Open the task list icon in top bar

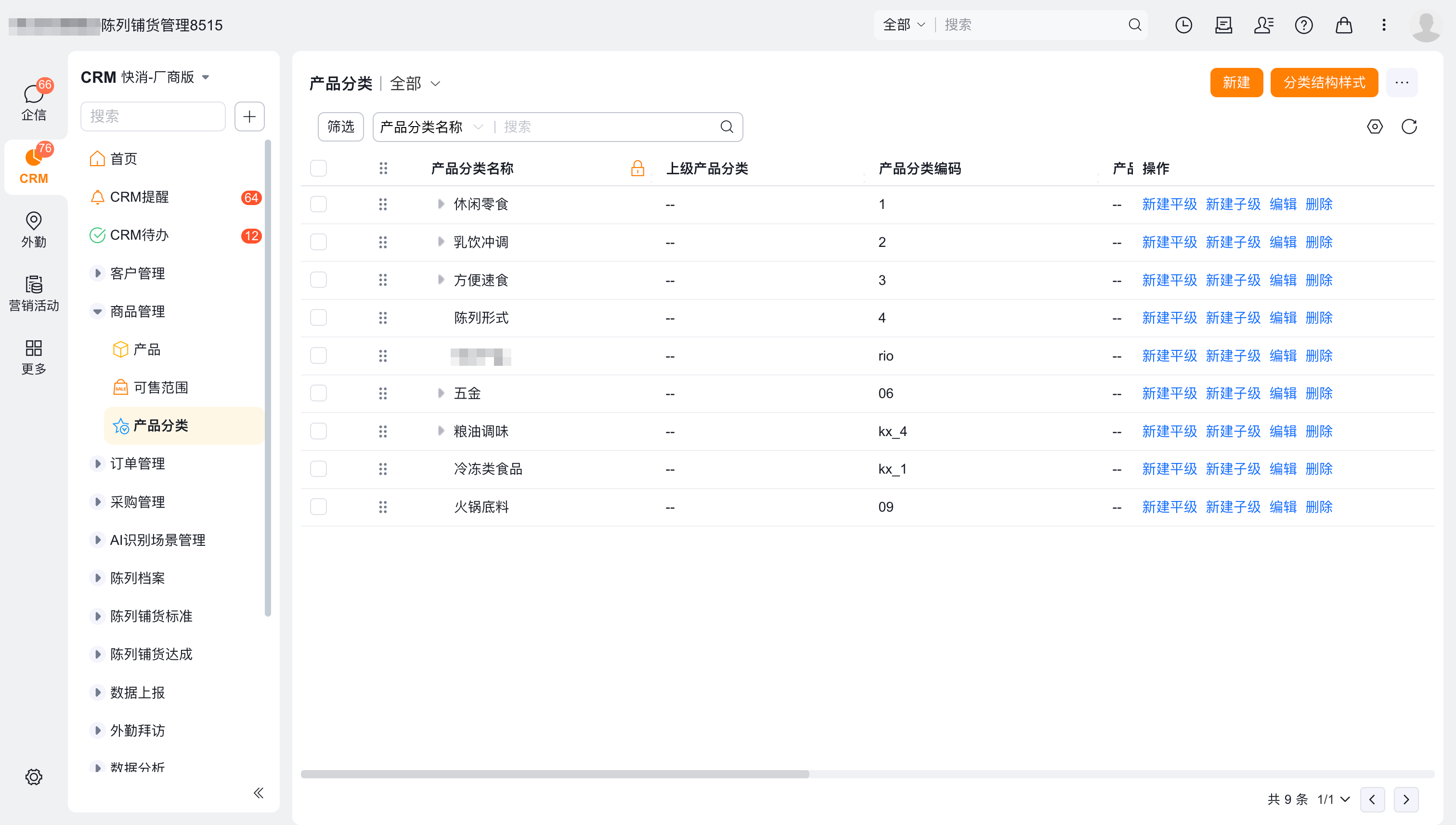click(1223, 25)
